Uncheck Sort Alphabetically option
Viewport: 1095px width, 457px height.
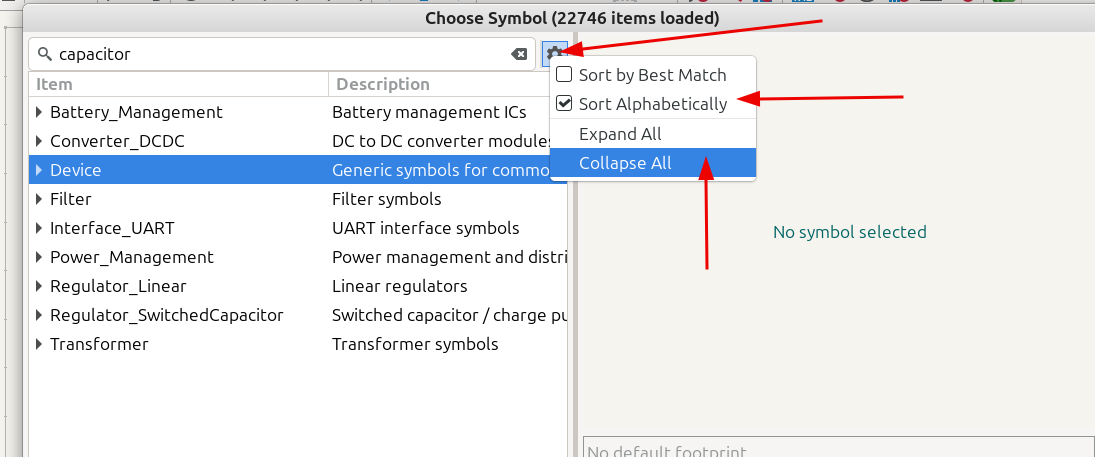564,104
